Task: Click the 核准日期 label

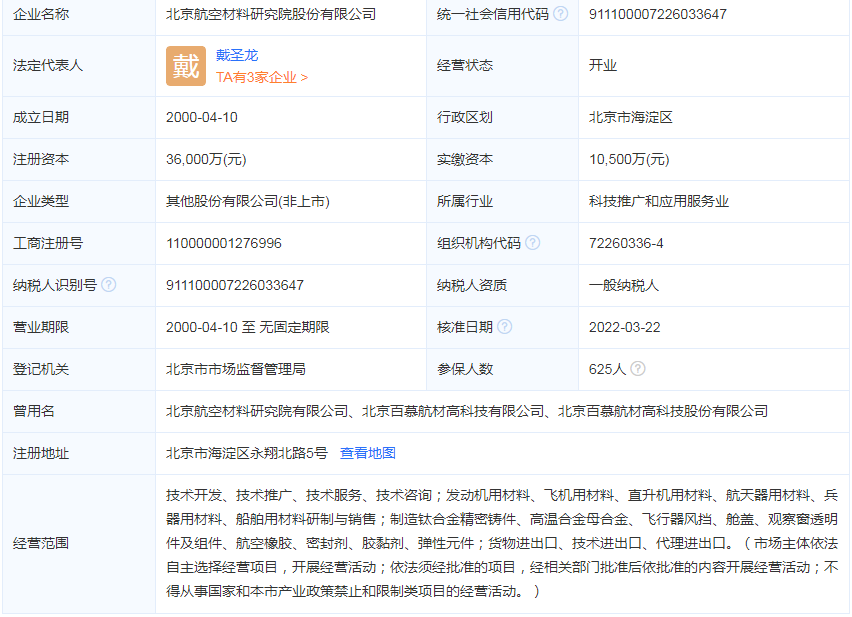Action: pyautogui.click(x=465, y=328)
